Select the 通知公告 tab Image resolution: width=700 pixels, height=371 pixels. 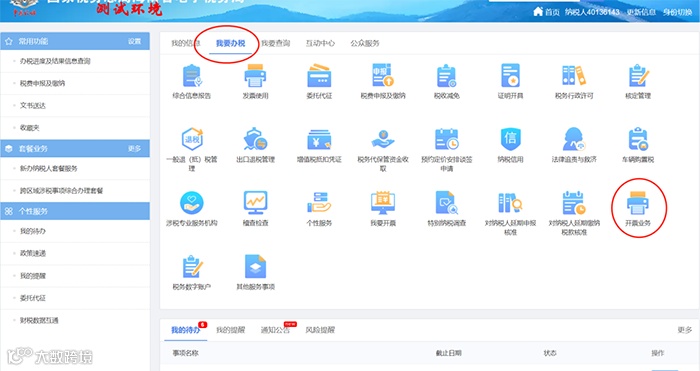click(x=275, y=330)
